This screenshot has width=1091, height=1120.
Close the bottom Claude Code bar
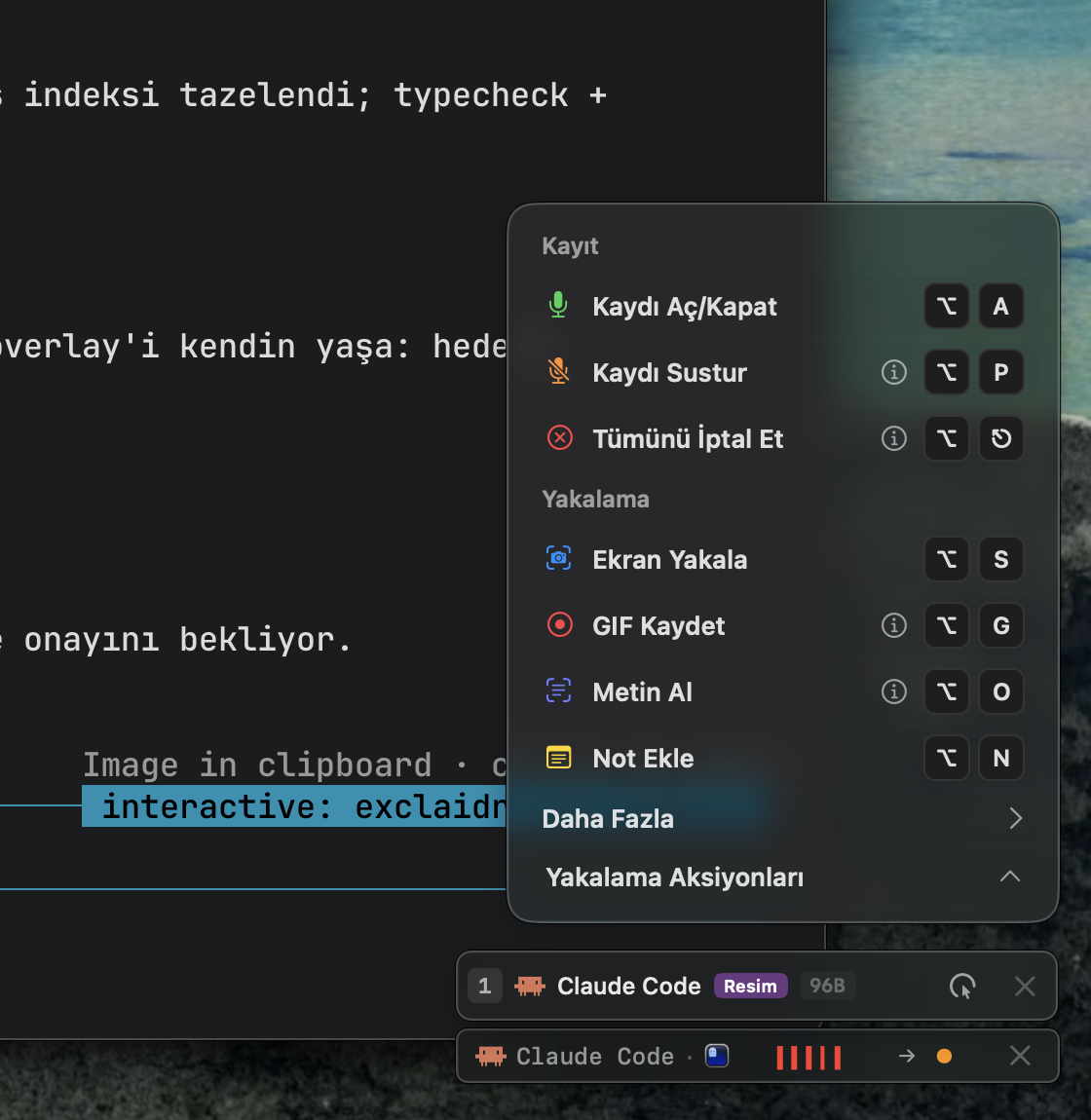point(1020,1056)
